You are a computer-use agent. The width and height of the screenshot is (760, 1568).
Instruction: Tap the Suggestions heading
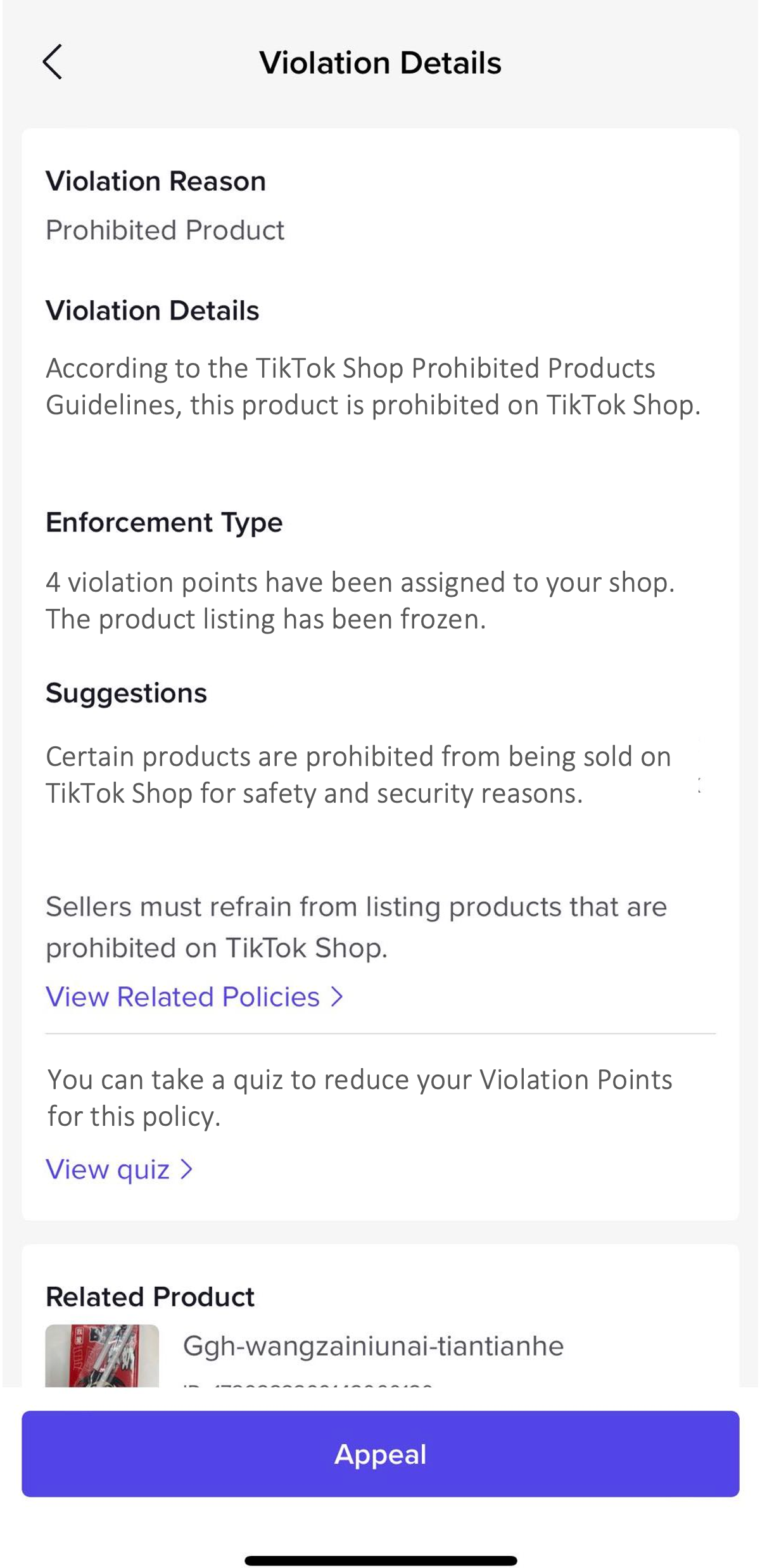click(127, 693)
